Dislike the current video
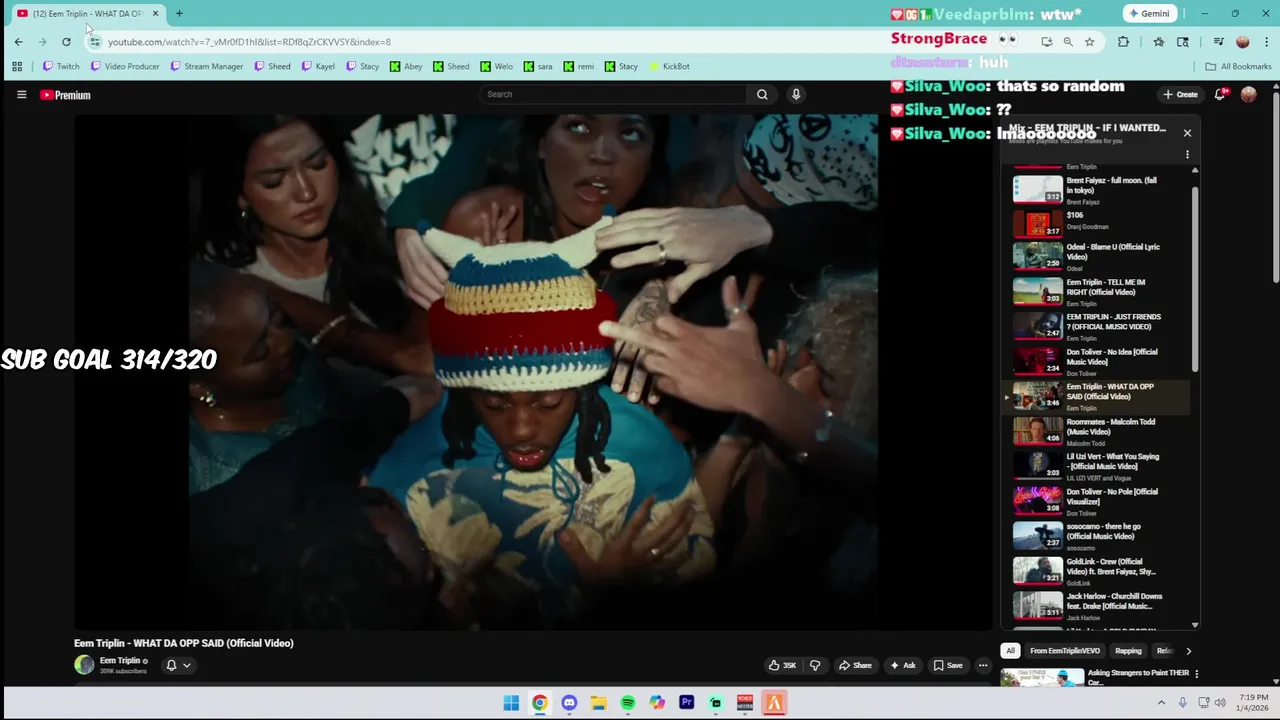The width and height of the screenshot is (1280, 720). (x=815, y=665)
